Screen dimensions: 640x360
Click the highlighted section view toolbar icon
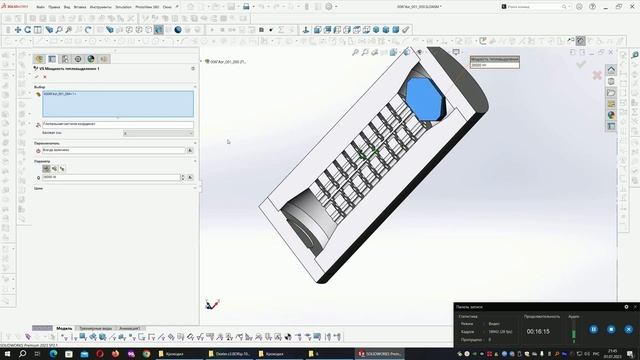pyautogui.click(x=159, y=29)
